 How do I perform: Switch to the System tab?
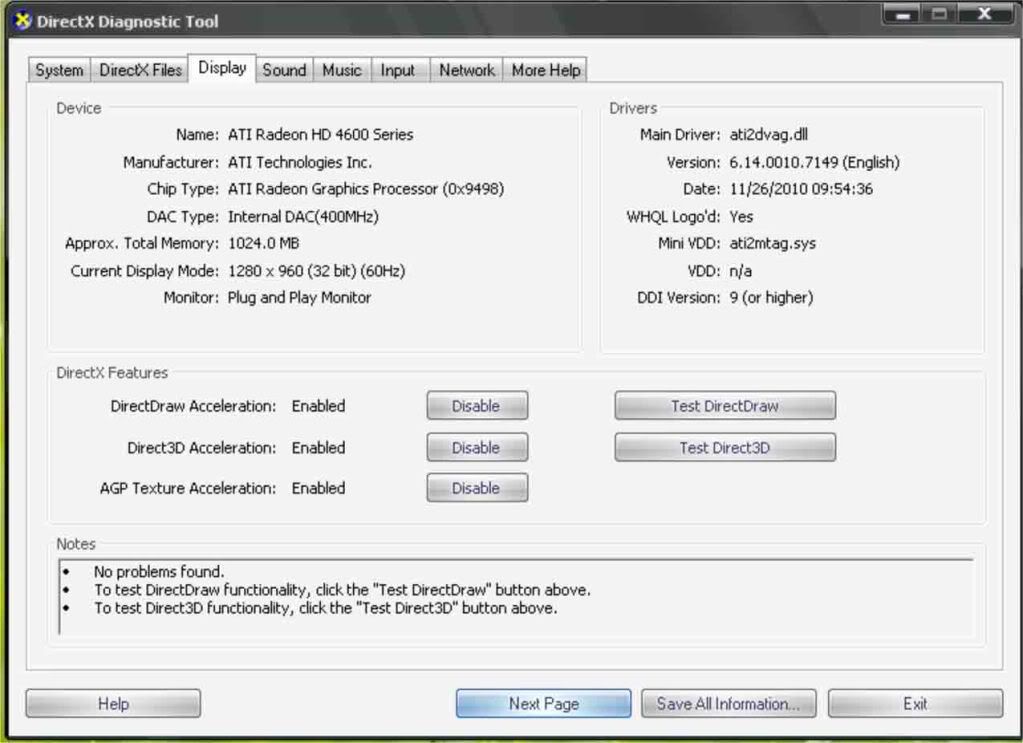coord(59,70)
